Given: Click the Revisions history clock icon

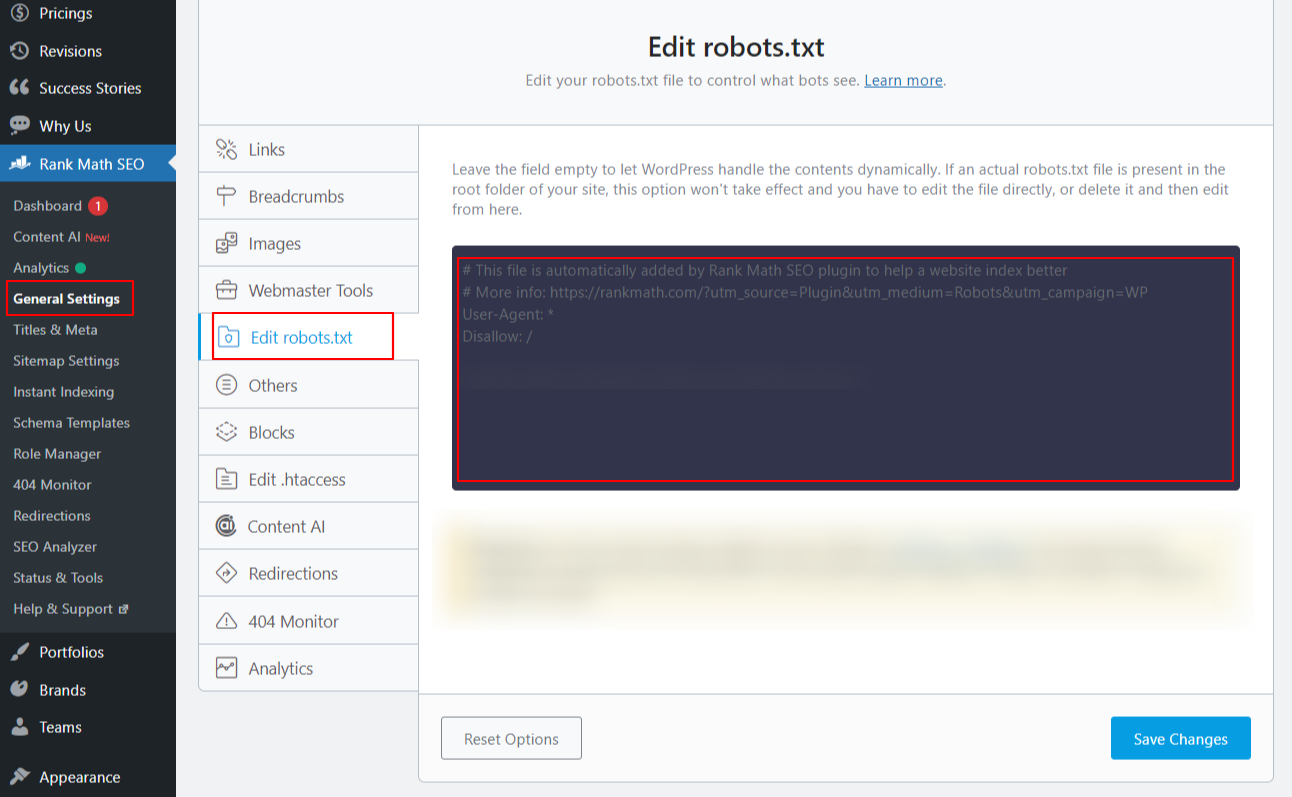Looking at the screenshot, I should coord(19,51).
